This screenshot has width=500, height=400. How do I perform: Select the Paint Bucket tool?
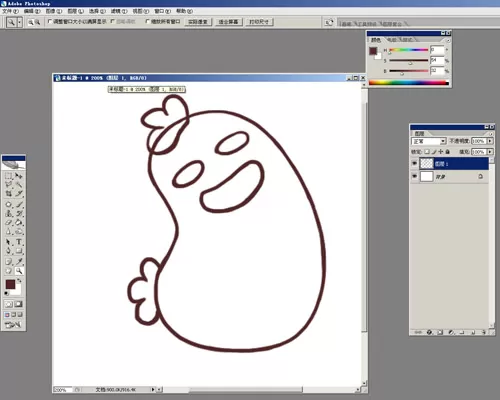(x=19, y=222)
